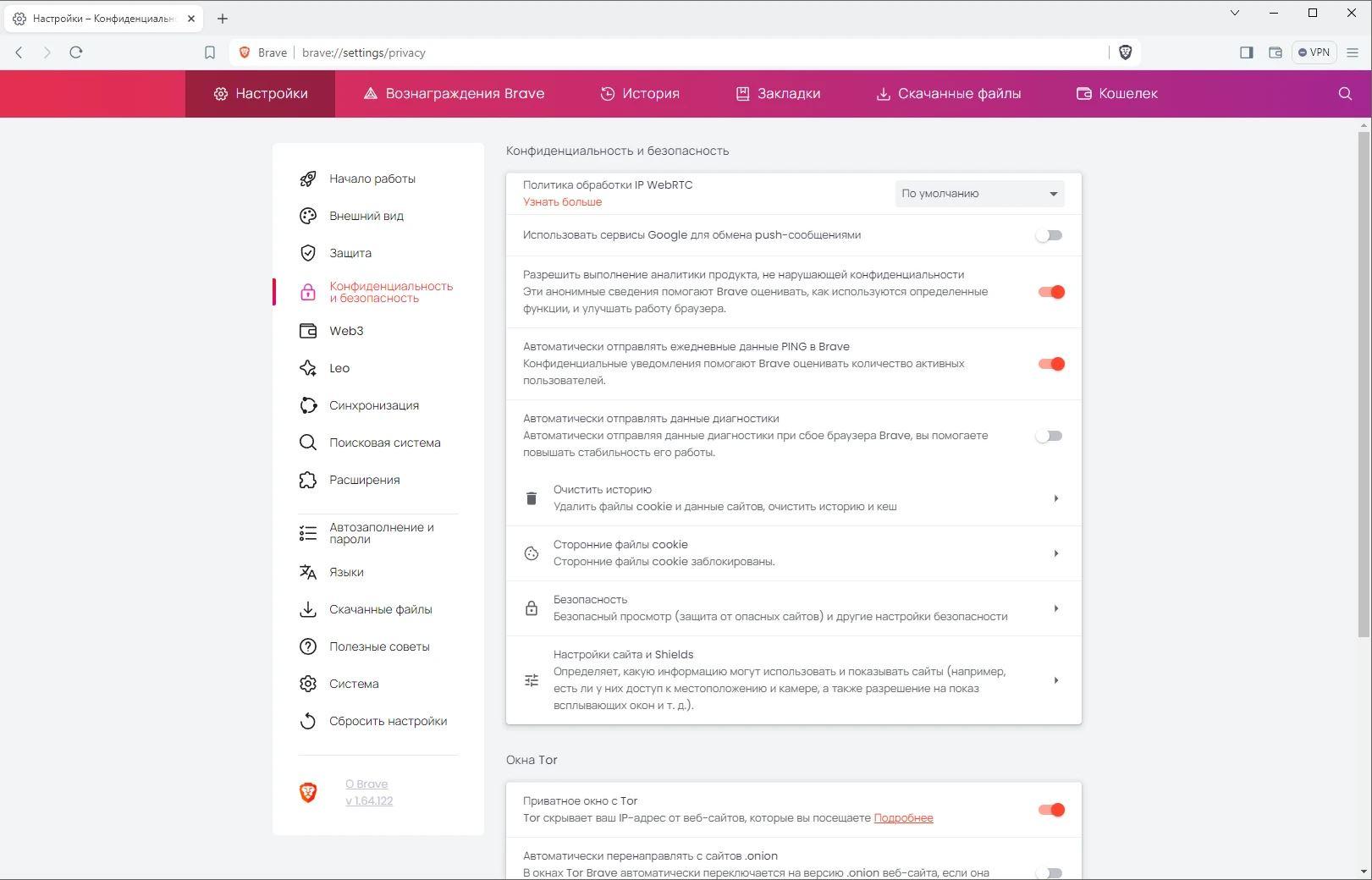The image size is (1372, 880).
Task: Expand Безопасность section arrow
Action: (1055, 608)
